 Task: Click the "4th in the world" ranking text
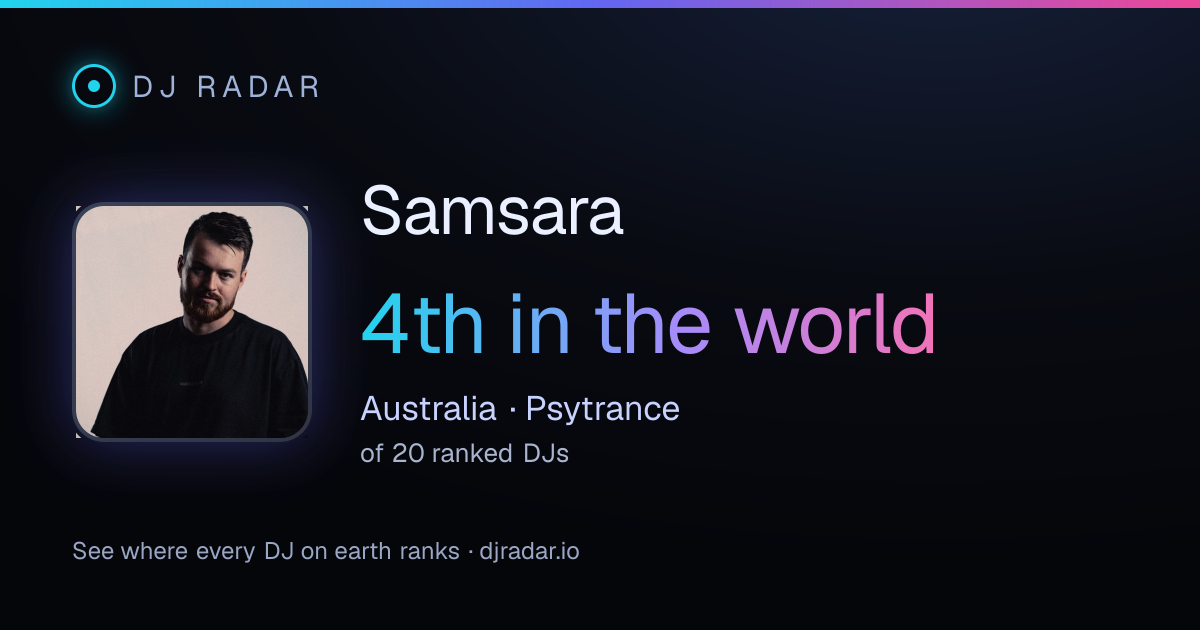click(x=649, y=326)
